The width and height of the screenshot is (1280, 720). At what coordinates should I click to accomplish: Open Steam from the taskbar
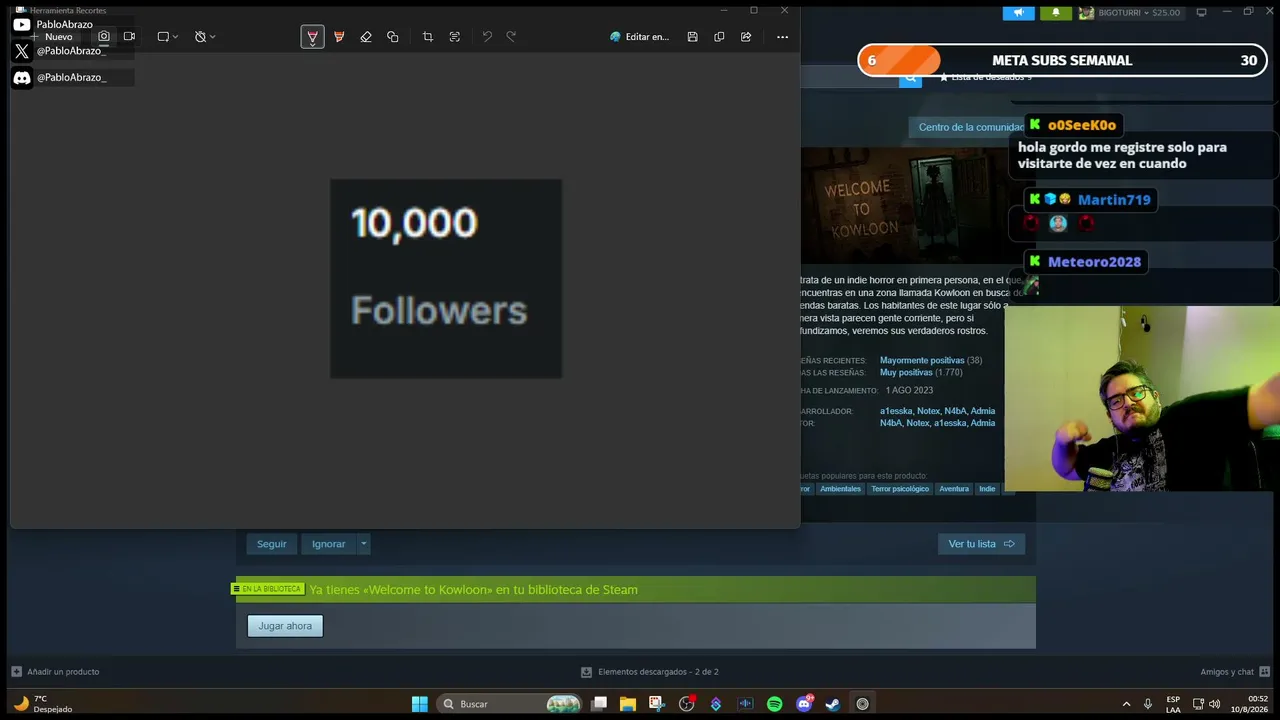pyautogui.click(x=832, y=704)
